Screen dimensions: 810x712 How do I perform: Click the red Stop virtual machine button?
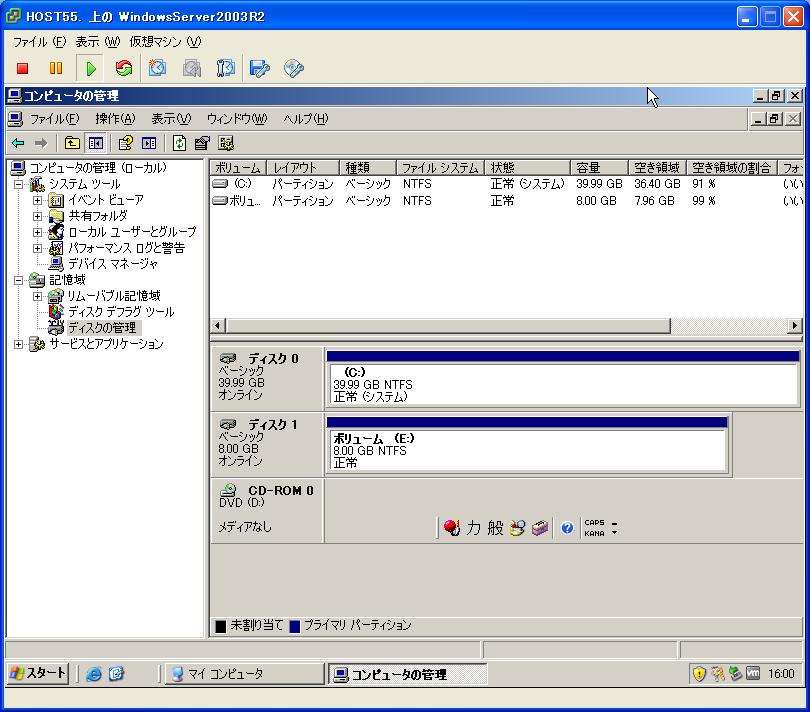point(22,68)
